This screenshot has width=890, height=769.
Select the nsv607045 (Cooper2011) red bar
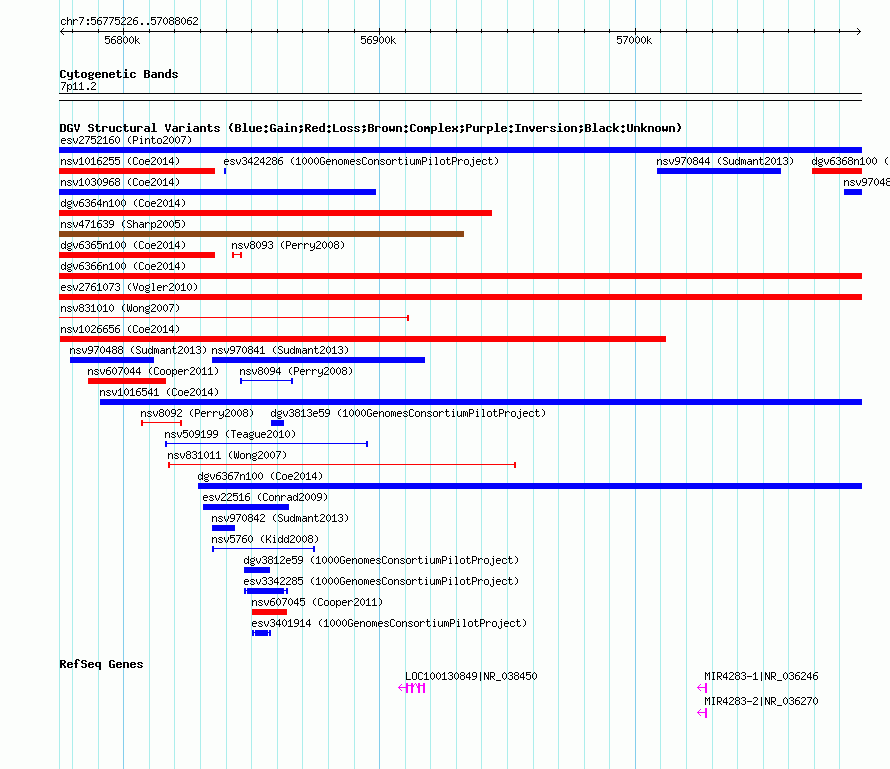(269, 612)
